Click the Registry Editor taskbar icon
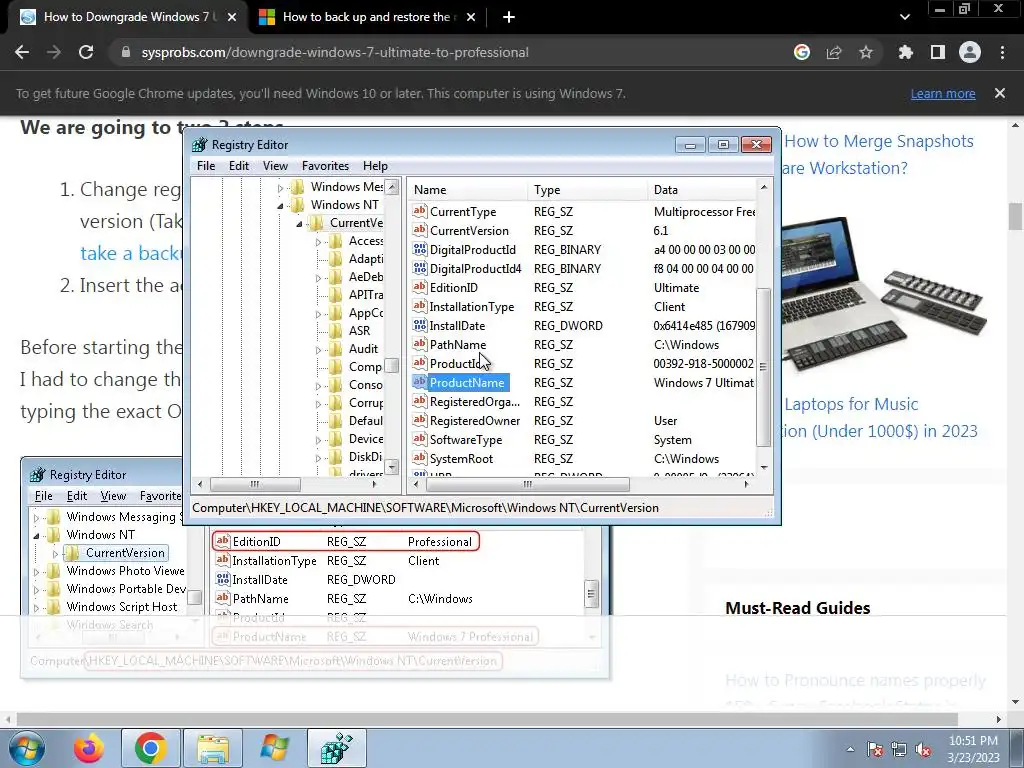The height and width of the screenshot is (768, 1024). point(337,748)
